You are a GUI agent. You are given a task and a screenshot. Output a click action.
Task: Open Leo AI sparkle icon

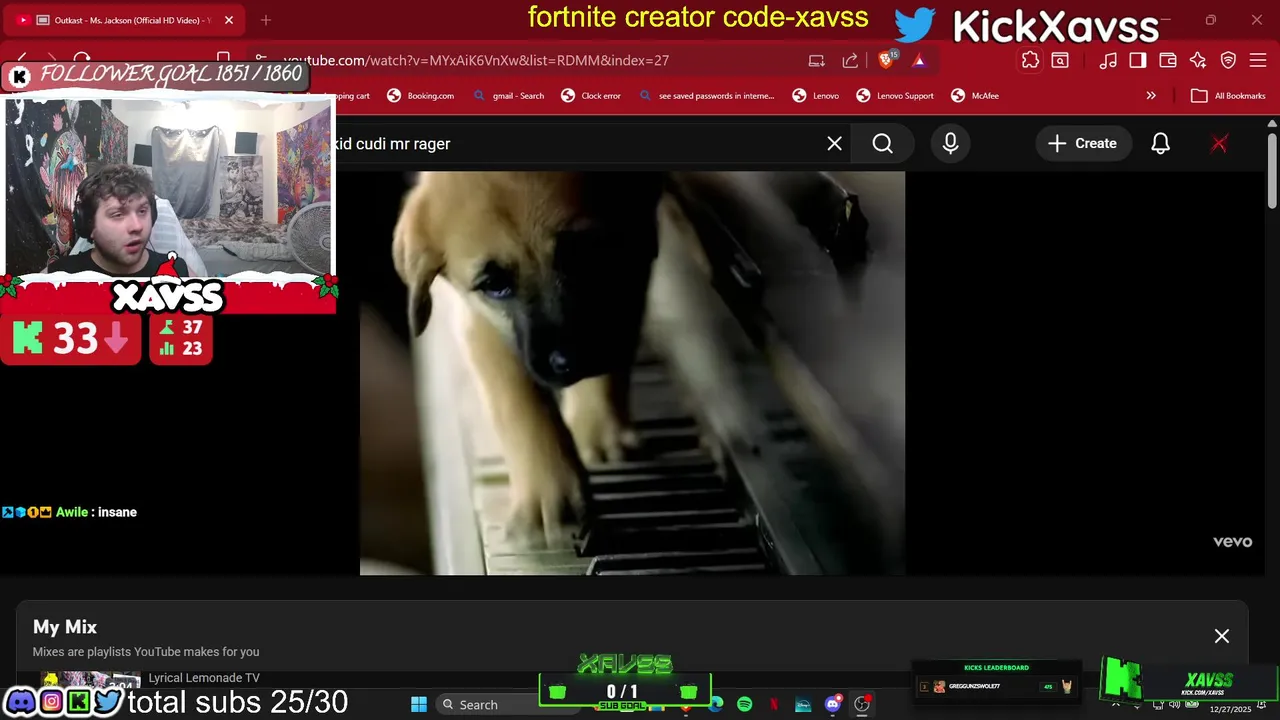pos(1198,60)
